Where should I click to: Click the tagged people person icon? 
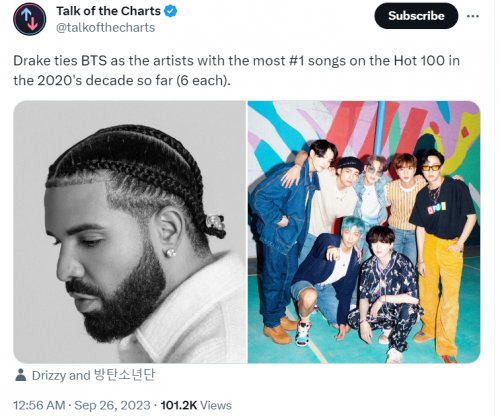pos(21,375)
